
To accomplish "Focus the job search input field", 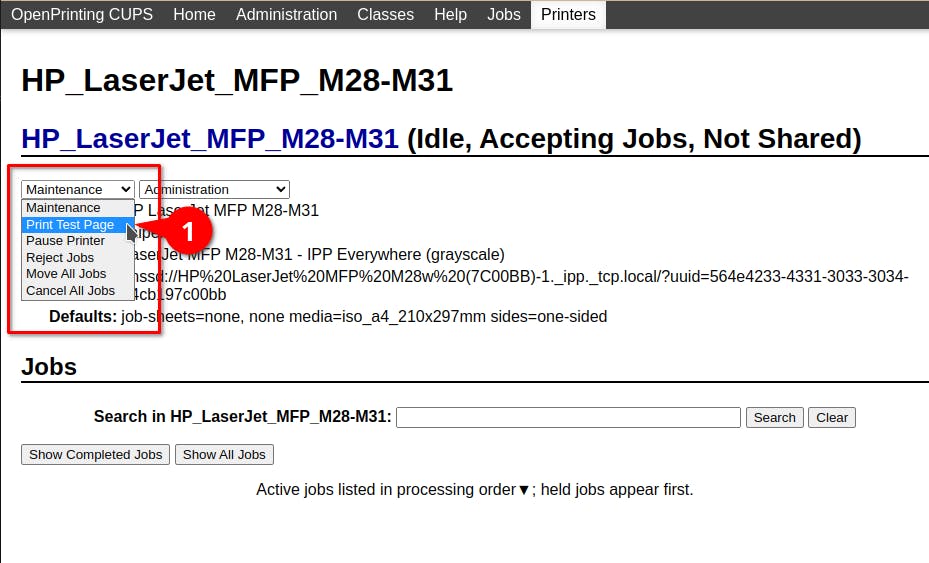I will (x=568, y=417).
